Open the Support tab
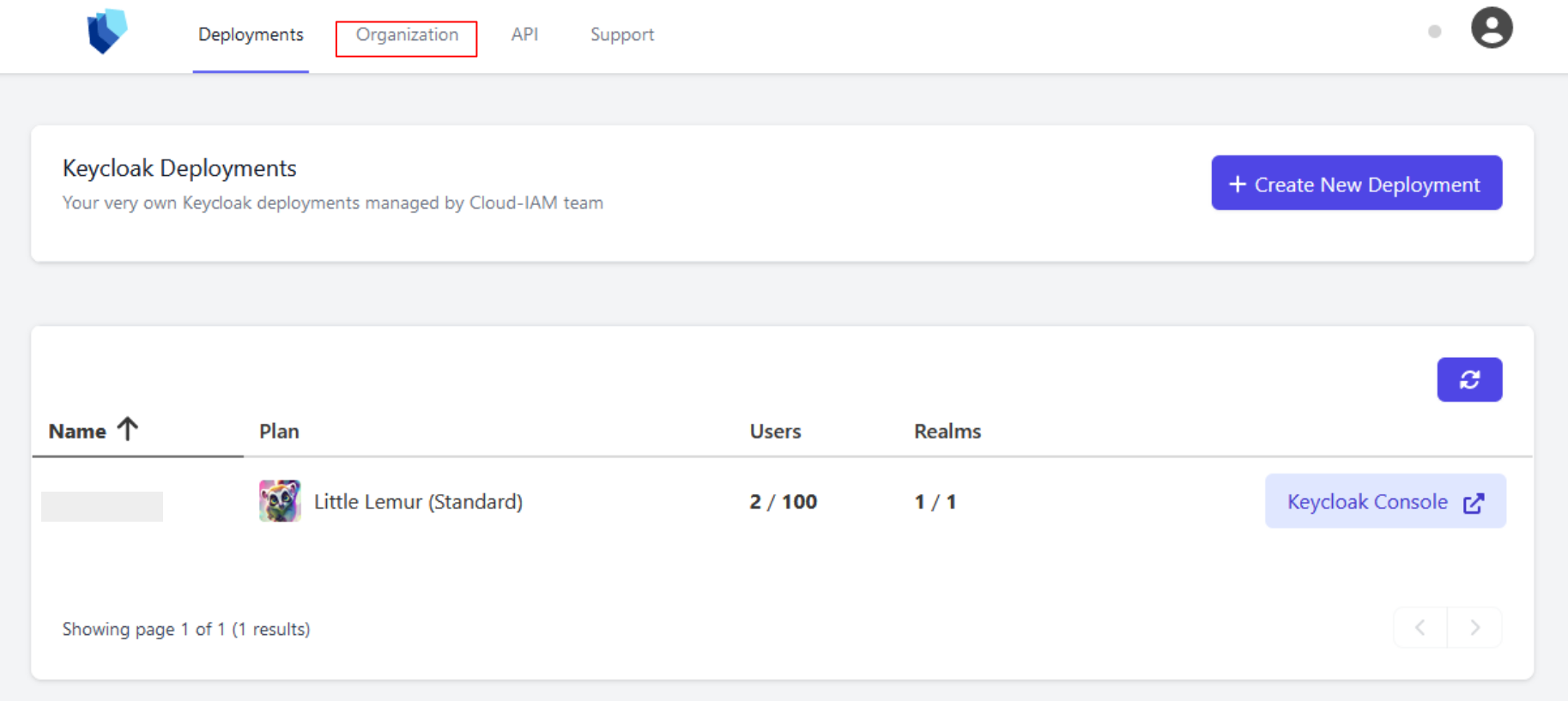The width and height of the screenshot is (1568, 701). 622,35
